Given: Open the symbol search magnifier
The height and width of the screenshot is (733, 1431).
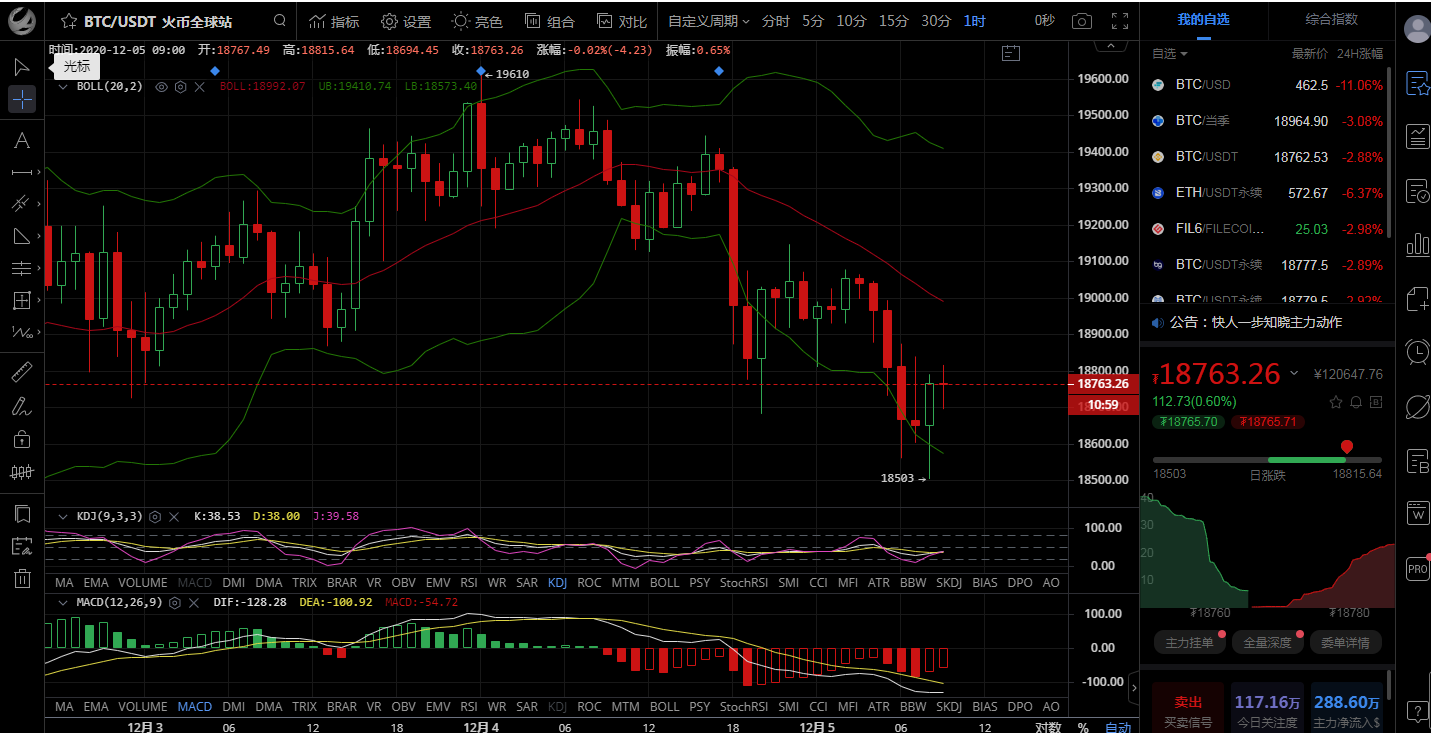Looking at the screenshot, I should point(280,21).
